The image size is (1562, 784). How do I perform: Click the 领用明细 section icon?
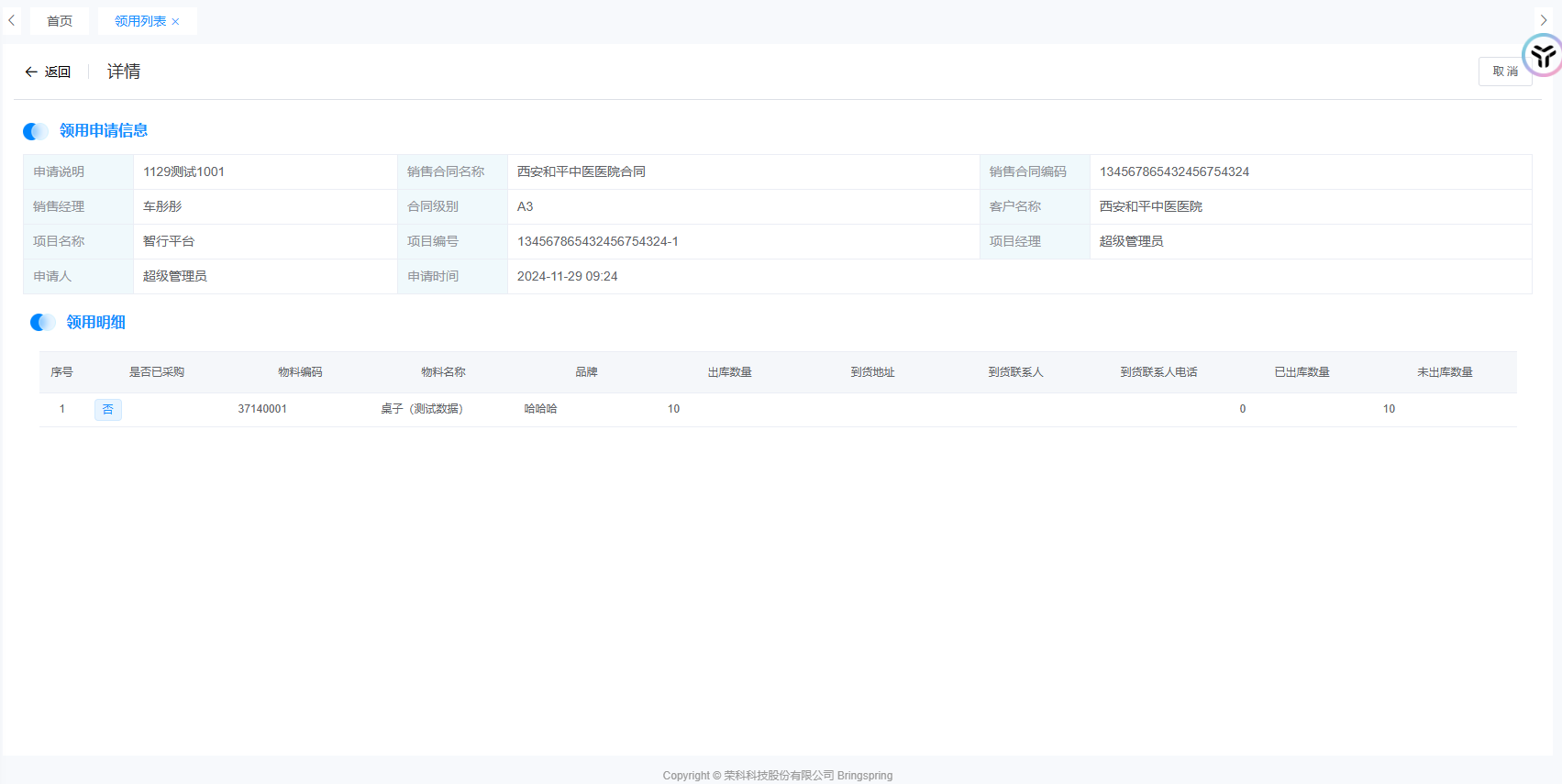click(x=43, y=323)
